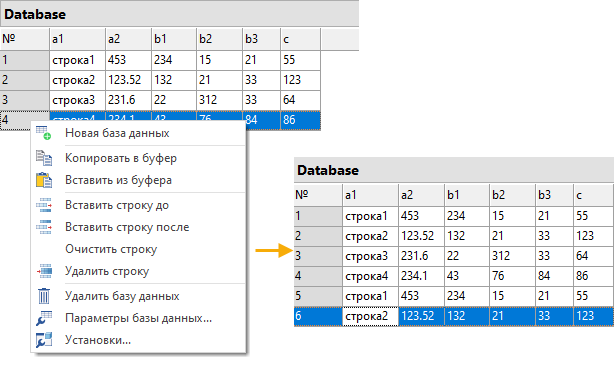Viewport: 616px width, 392px height.
Task: Click cell 312 in the six-row table
Action: click(512, 256)
